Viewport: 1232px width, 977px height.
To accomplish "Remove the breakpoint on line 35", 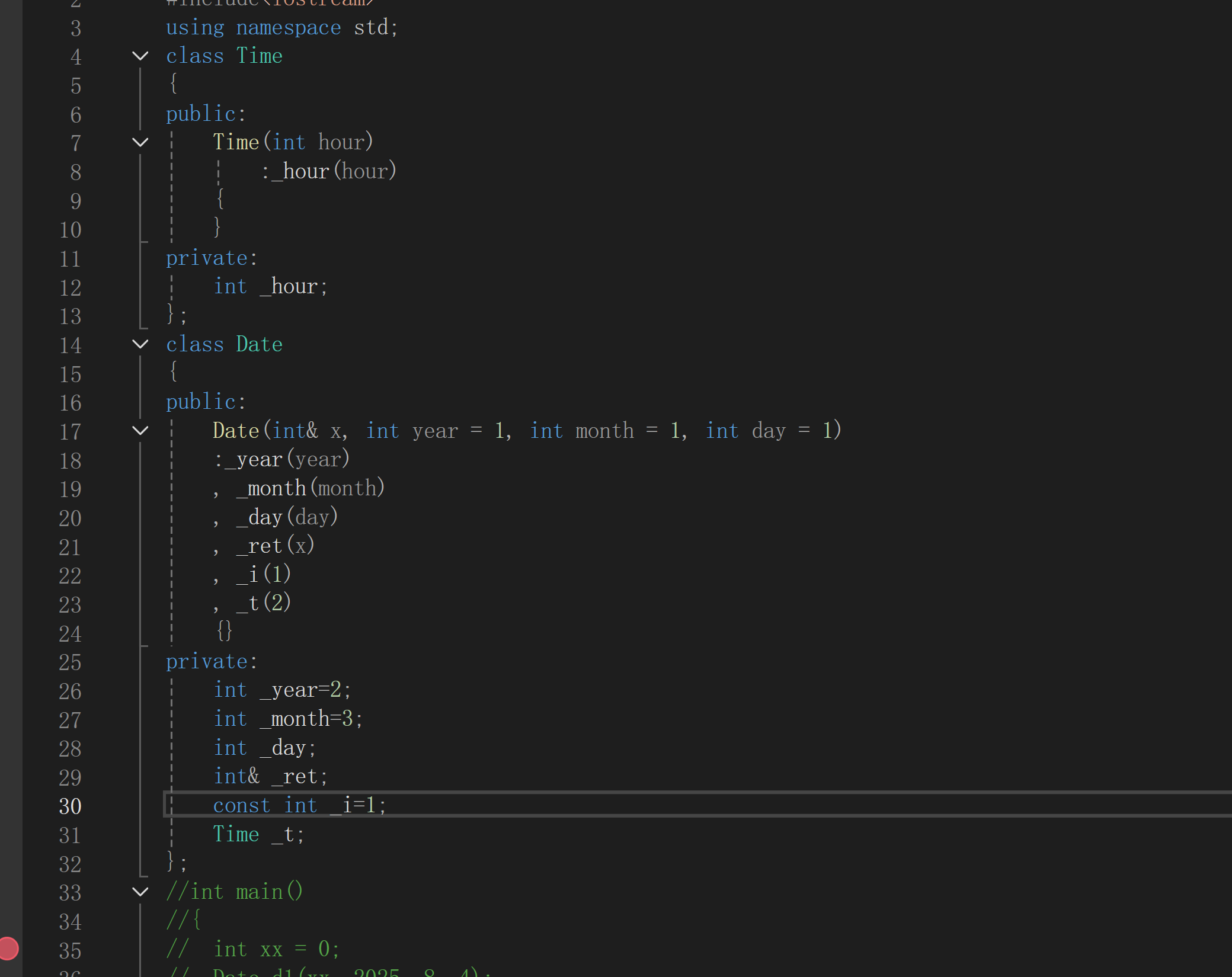I will (x=9, y=949).
